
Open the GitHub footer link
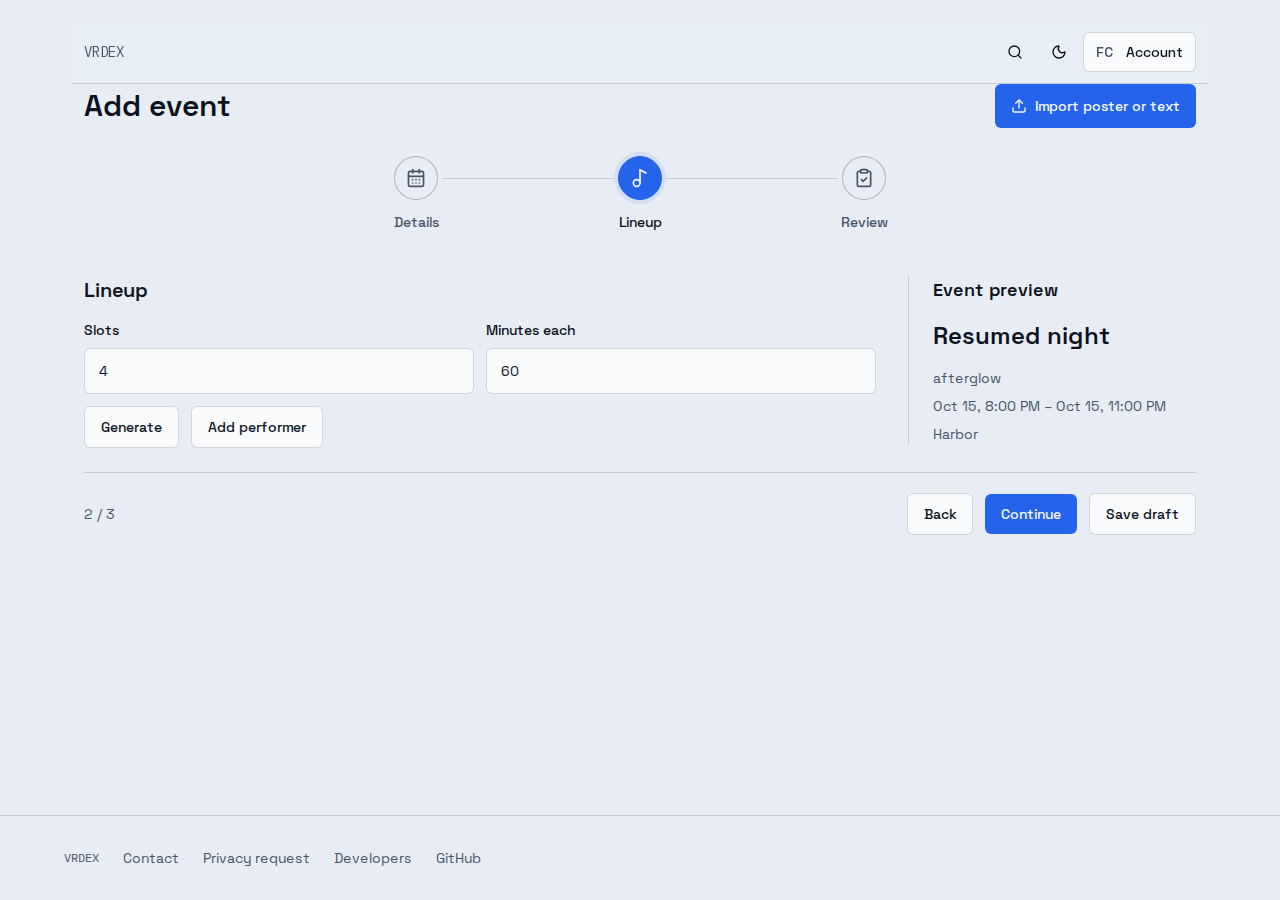[x=458, y=858]
